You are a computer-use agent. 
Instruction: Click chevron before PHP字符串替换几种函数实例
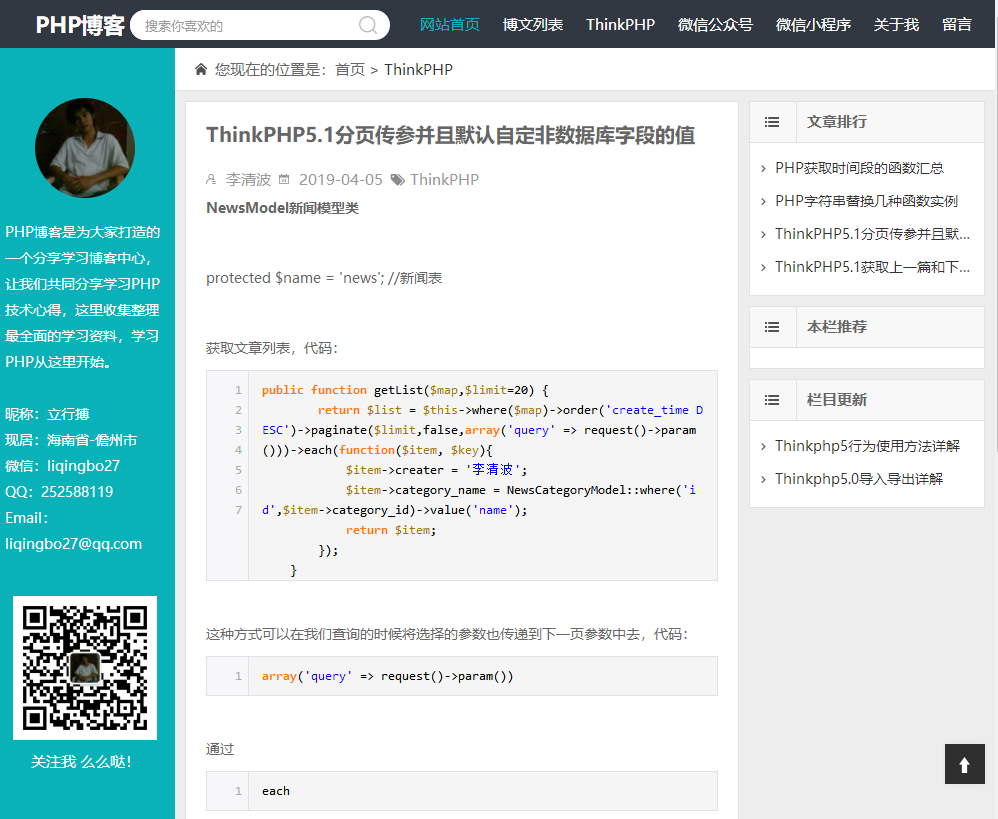tap(763, 202)
